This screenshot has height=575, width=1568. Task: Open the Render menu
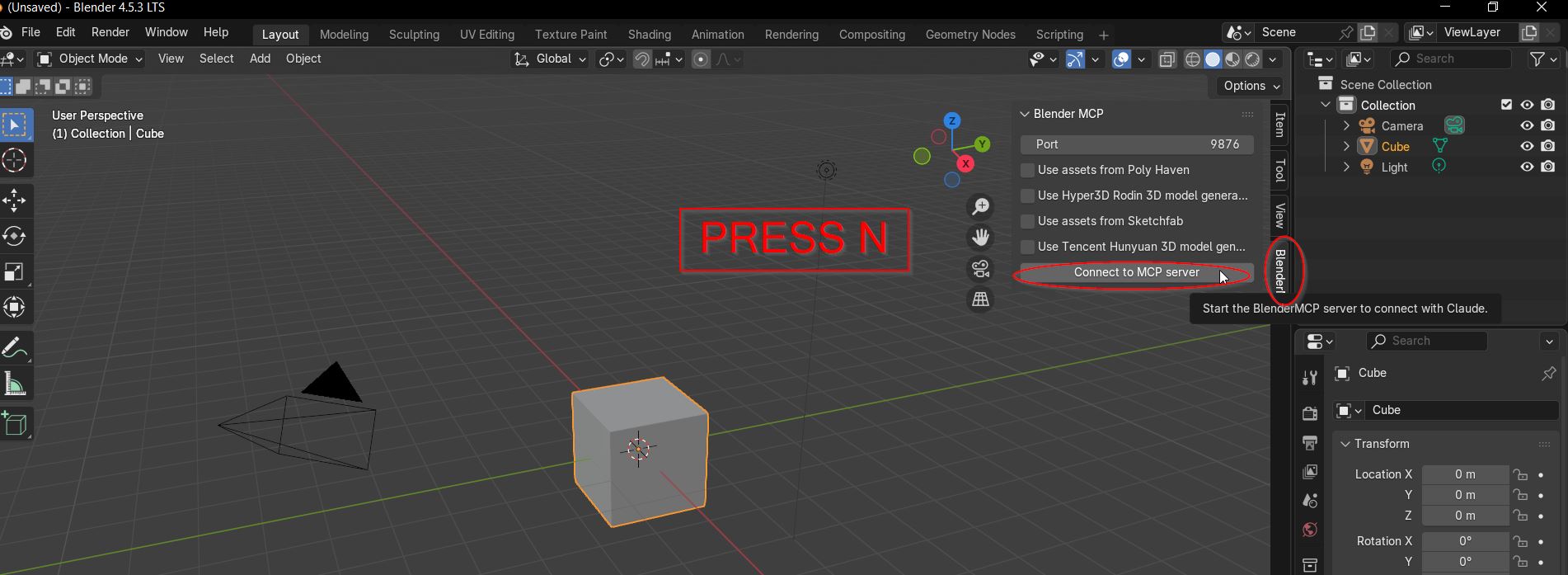coord(110,32)
